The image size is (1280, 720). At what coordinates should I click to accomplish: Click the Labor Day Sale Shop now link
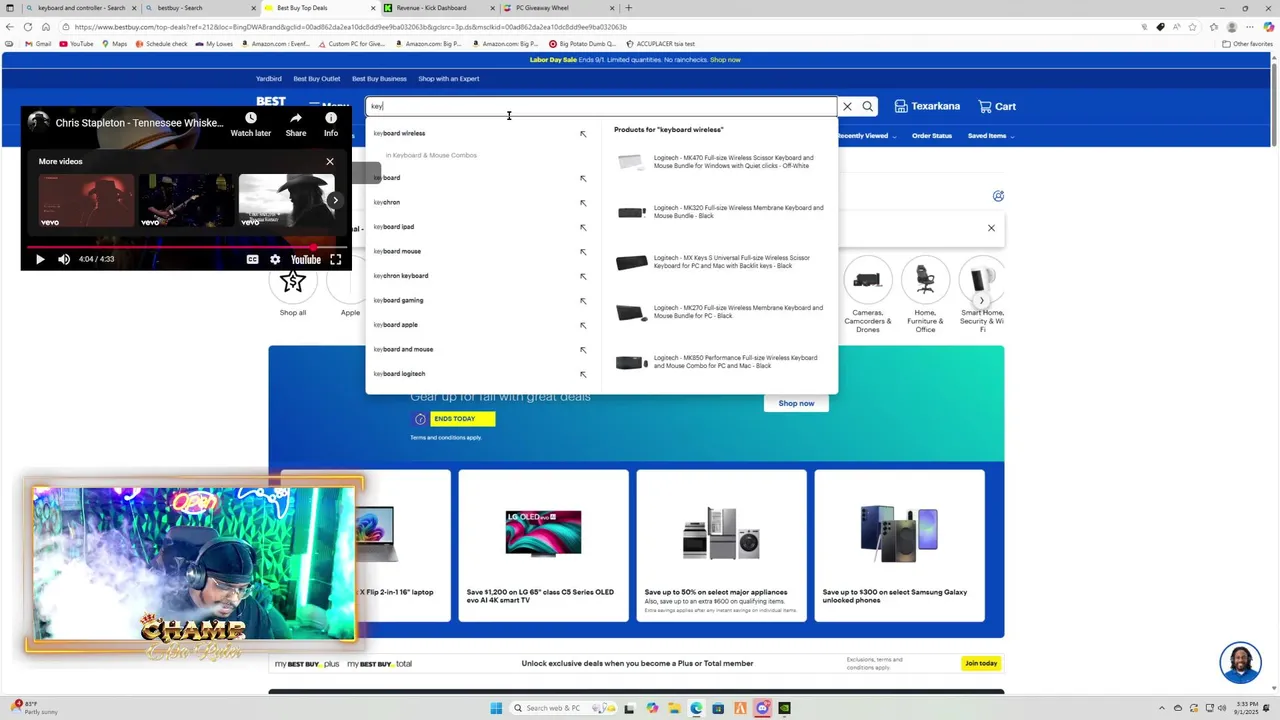[725, 60]
